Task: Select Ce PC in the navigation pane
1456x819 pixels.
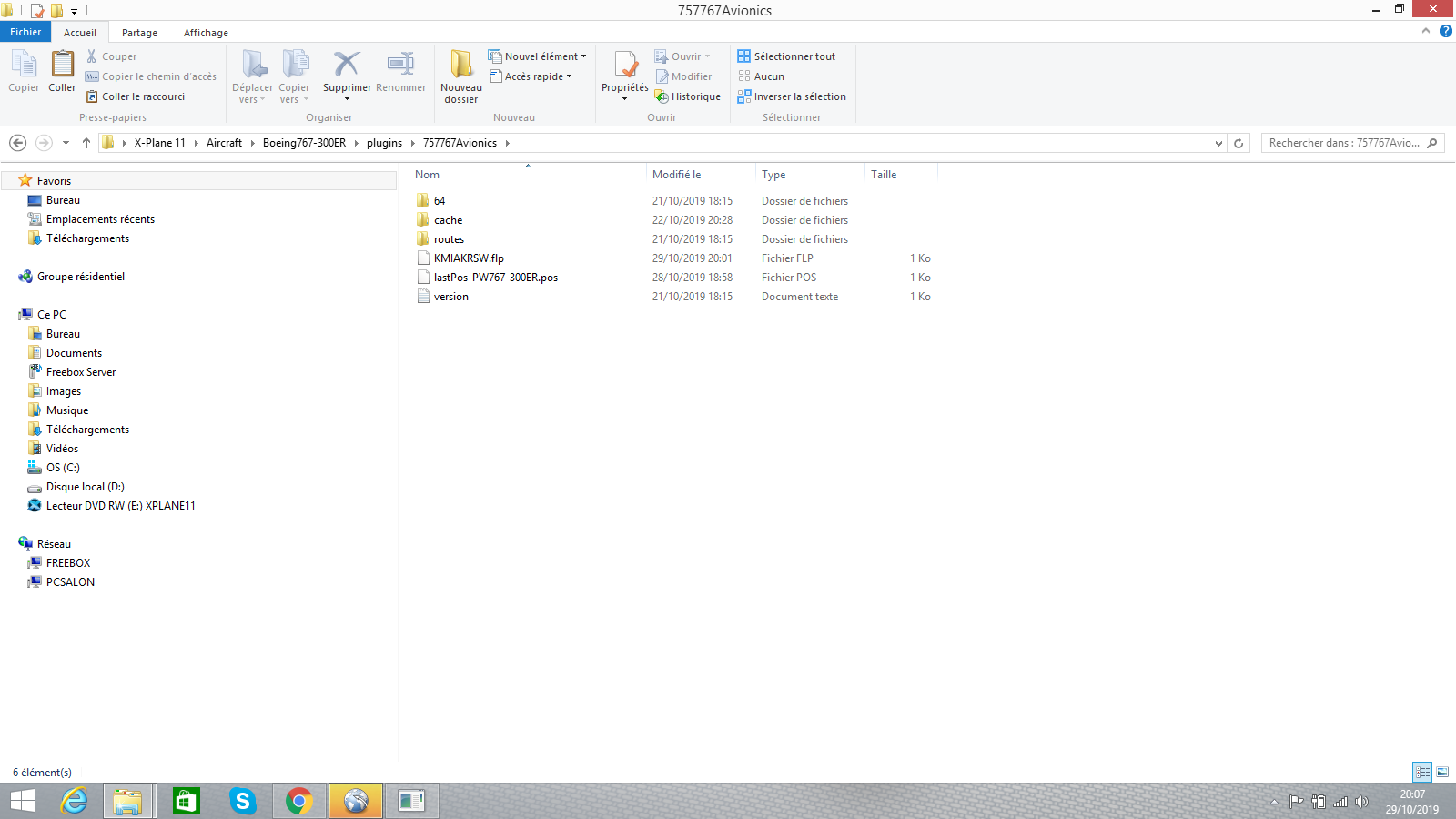Action: (52, 315)
